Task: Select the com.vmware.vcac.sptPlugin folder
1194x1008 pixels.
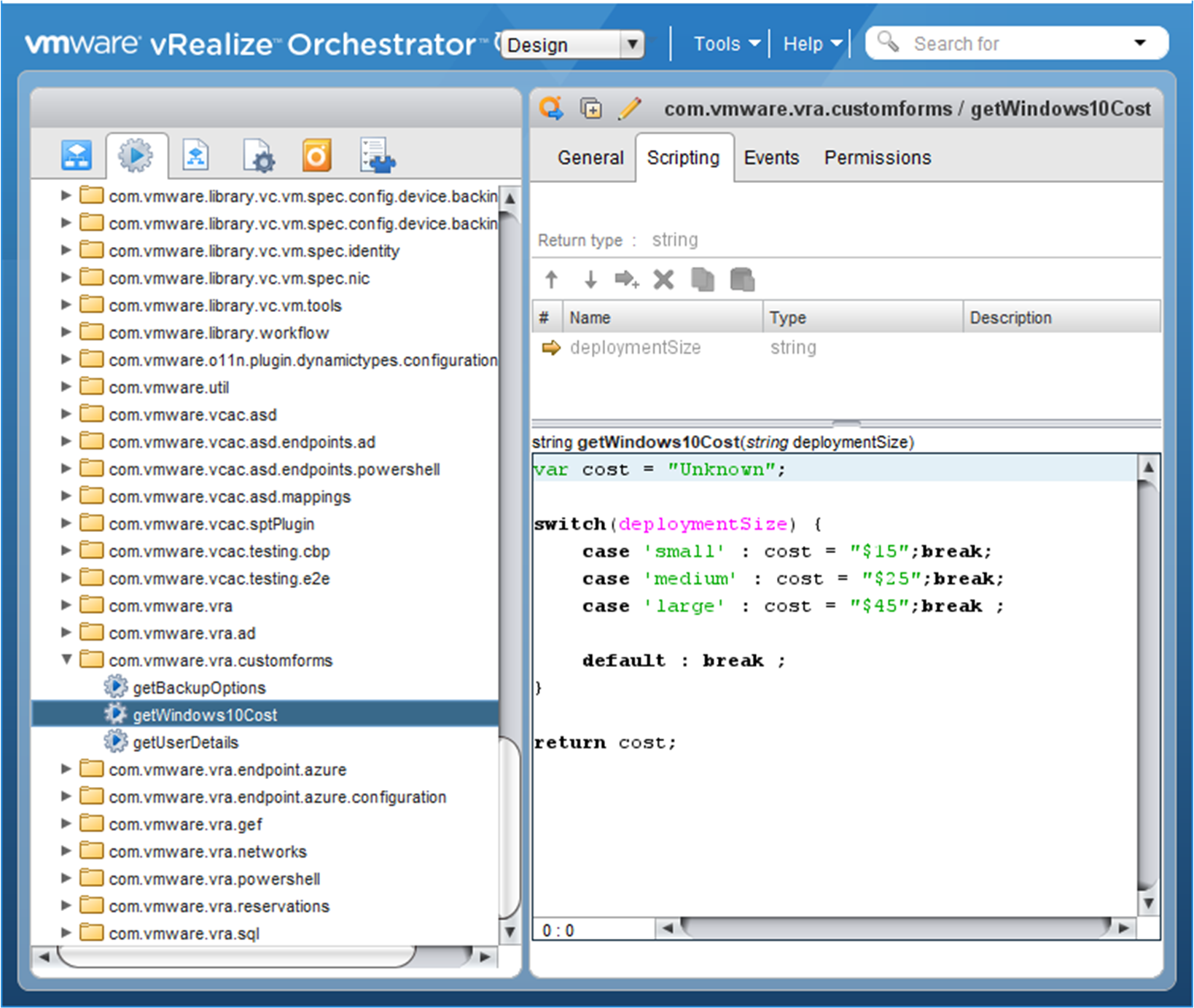Action: (x=211, y=523)
